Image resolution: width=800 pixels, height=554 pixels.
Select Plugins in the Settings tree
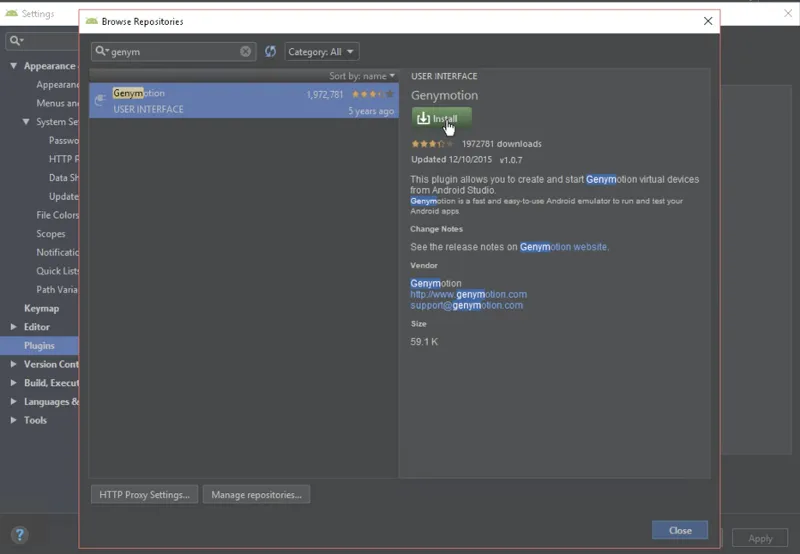pos(39,345)
